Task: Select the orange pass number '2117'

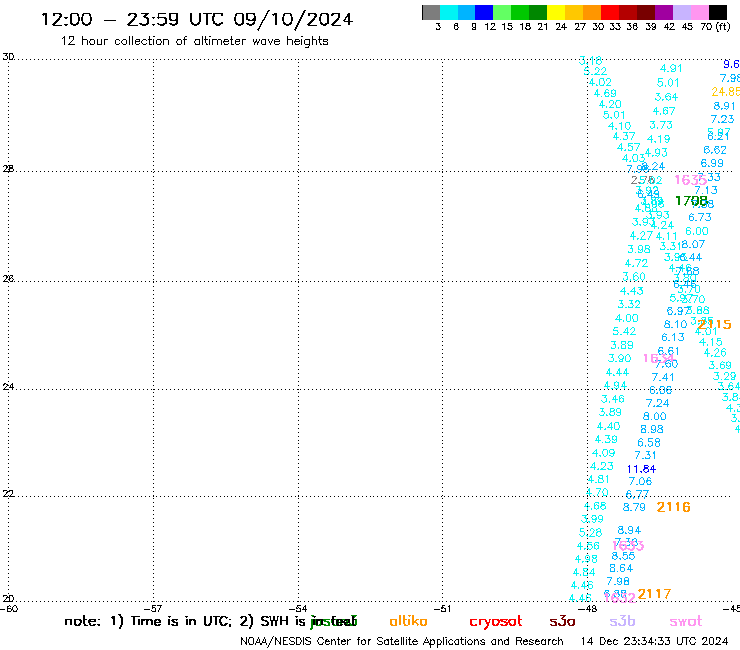Action: tap(654, 594)
